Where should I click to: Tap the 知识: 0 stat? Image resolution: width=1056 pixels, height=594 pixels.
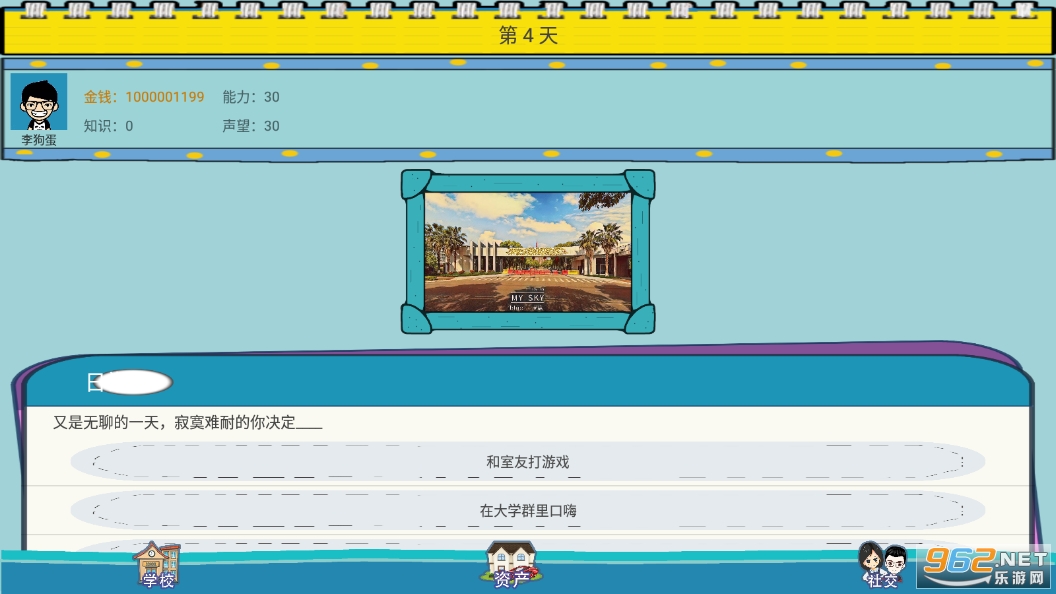click(108, 126)
